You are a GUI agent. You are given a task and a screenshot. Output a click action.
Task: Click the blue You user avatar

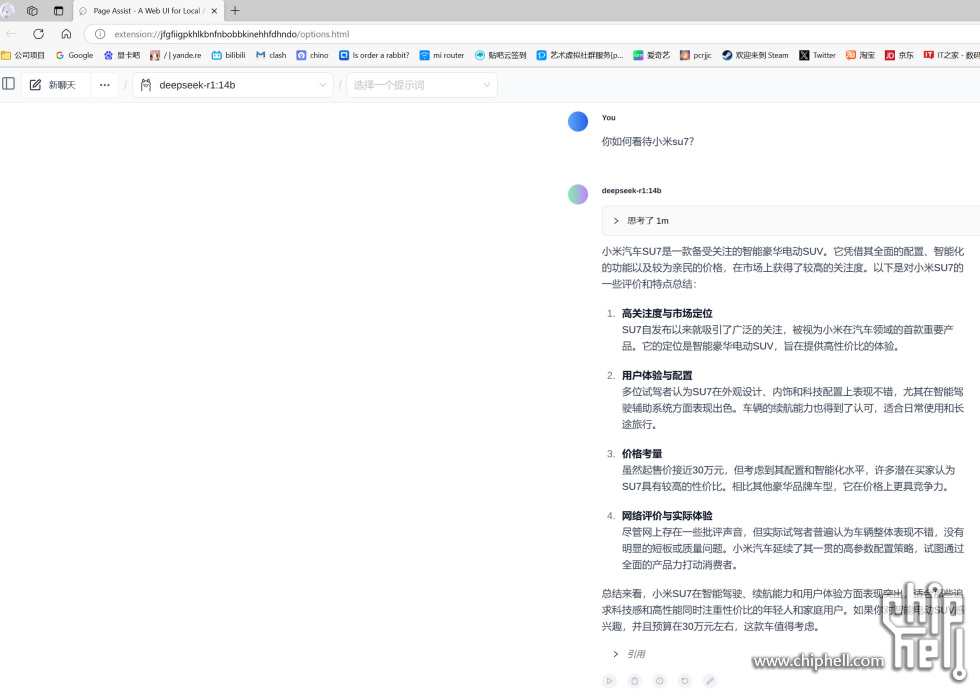[578, 121]
